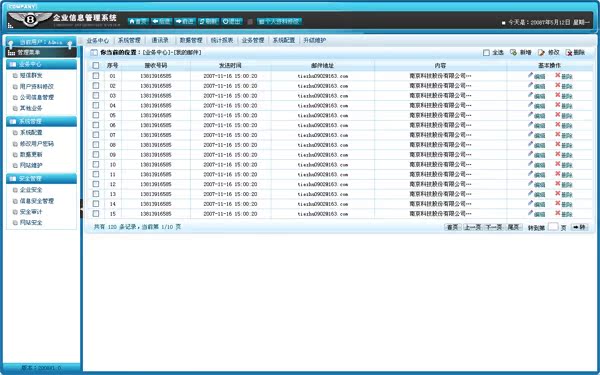Viewport: 600px width, 375px height.
Task: Click the 退出 logout button
Action: tap(232, 21)
